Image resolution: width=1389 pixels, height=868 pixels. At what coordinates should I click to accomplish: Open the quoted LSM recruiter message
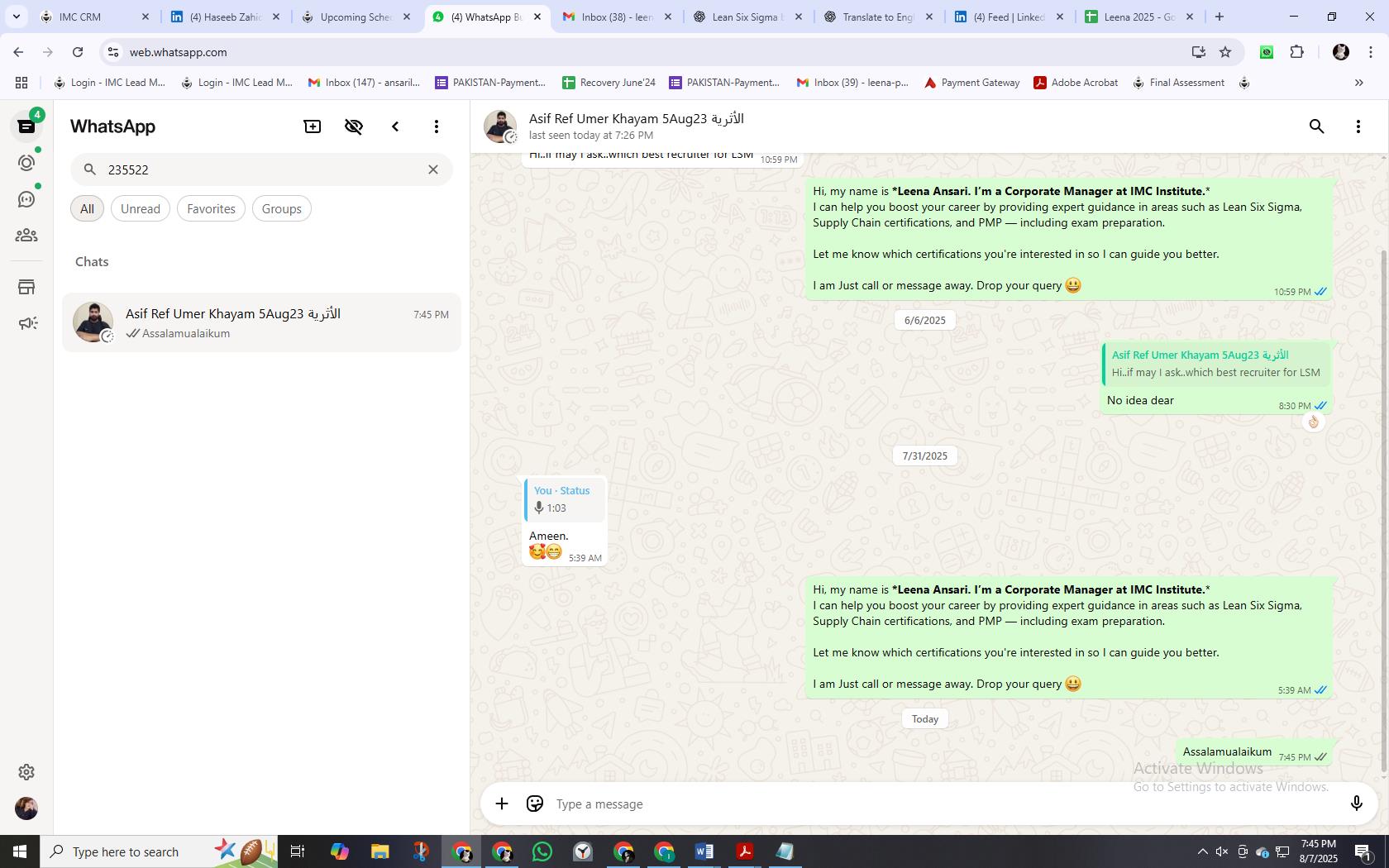tap(1215, 364)
